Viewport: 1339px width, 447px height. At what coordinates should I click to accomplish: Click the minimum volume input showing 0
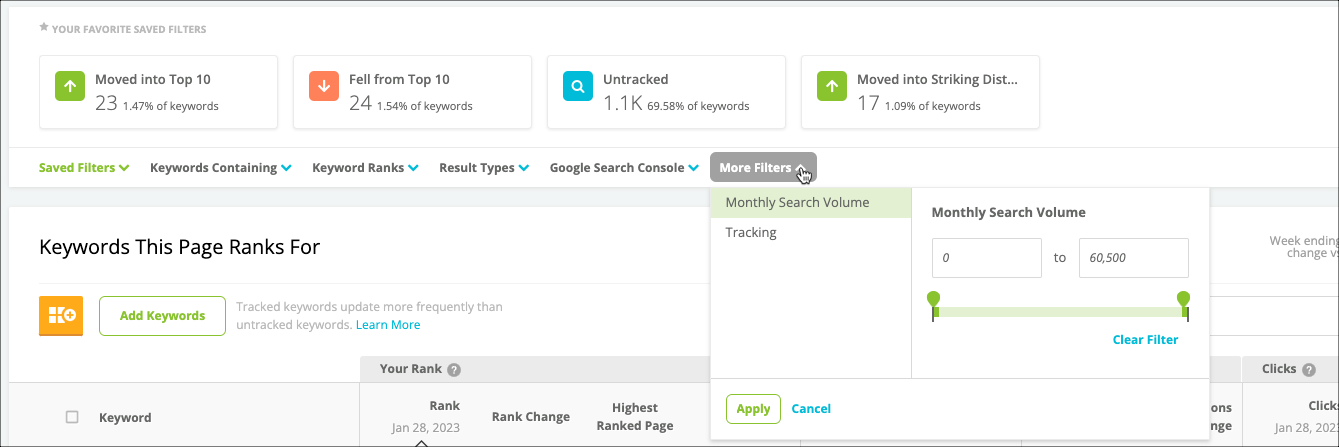click(987, 258)
